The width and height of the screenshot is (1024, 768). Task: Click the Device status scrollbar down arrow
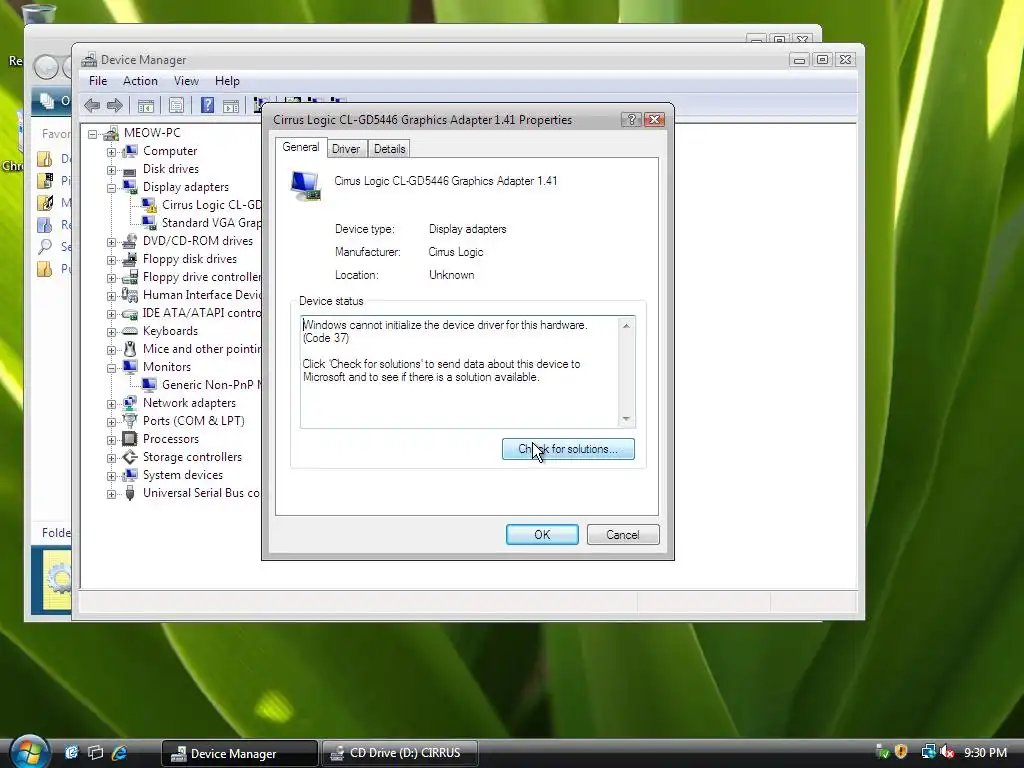click(626, 419)
